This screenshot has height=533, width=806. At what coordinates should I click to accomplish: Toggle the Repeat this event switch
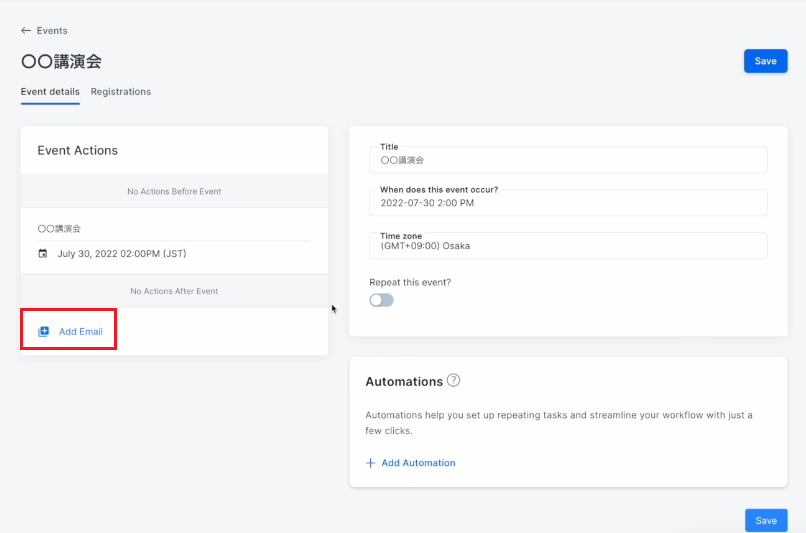click(381, 300)
